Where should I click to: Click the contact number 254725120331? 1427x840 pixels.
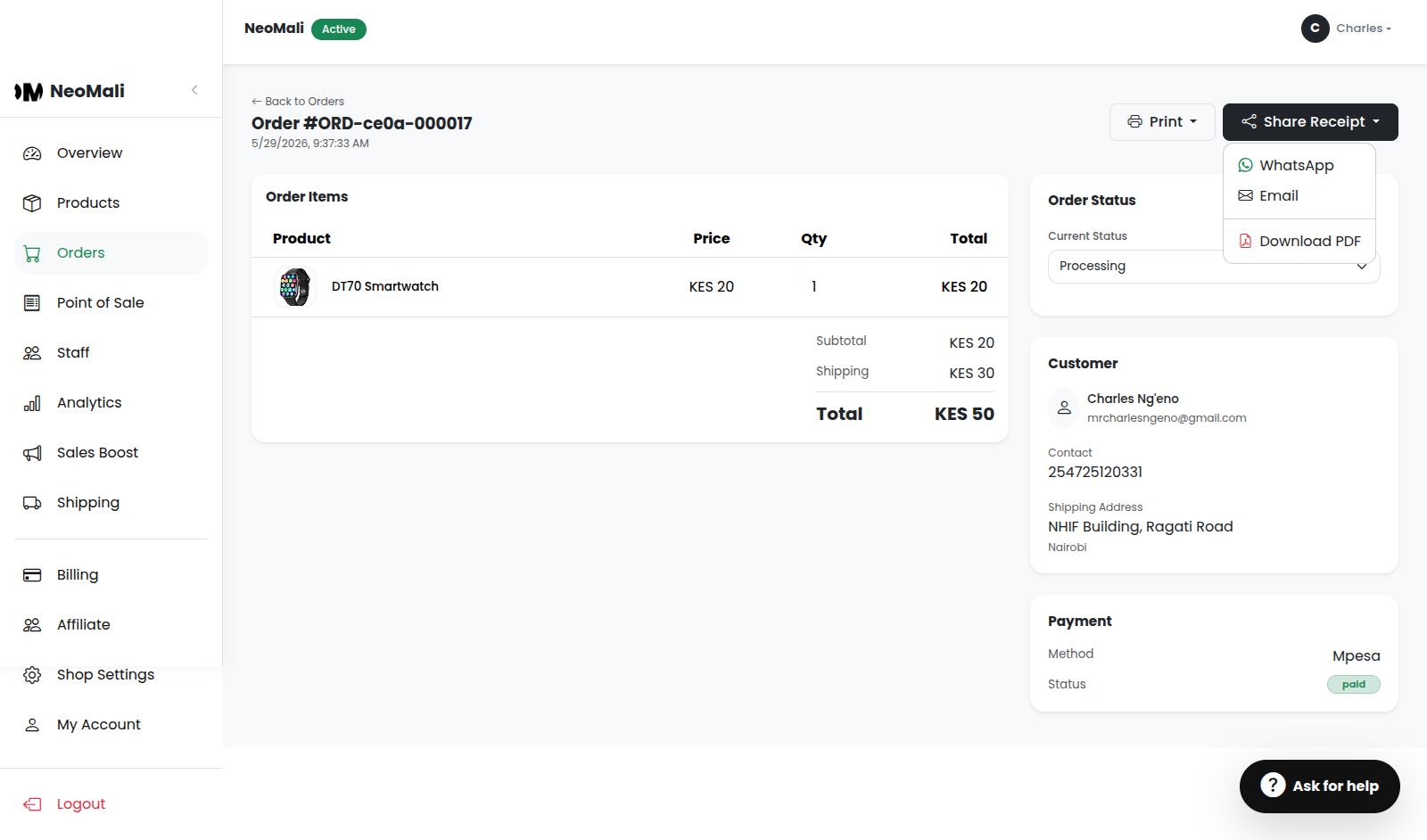1095,472
